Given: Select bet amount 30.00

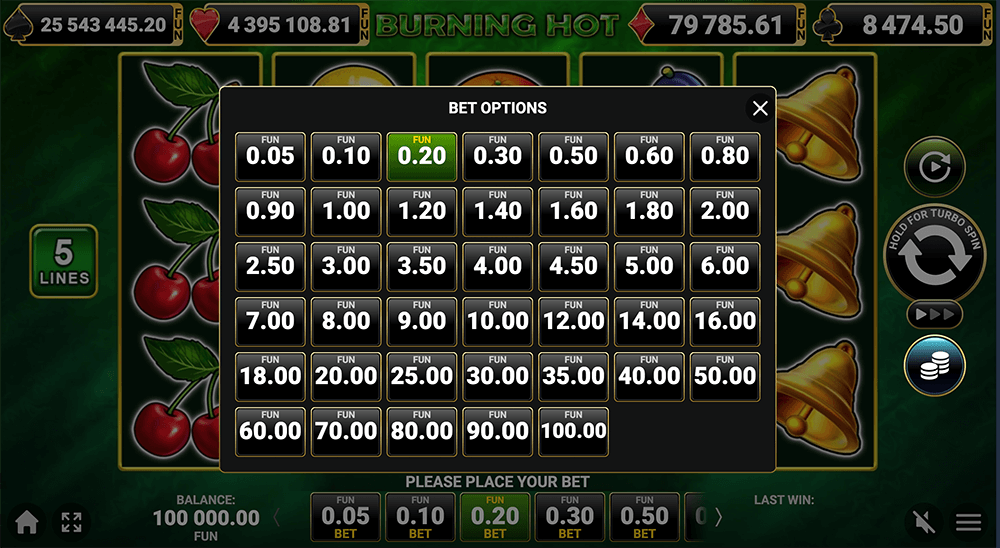Looking at the screenshot, I should point(497,376).
